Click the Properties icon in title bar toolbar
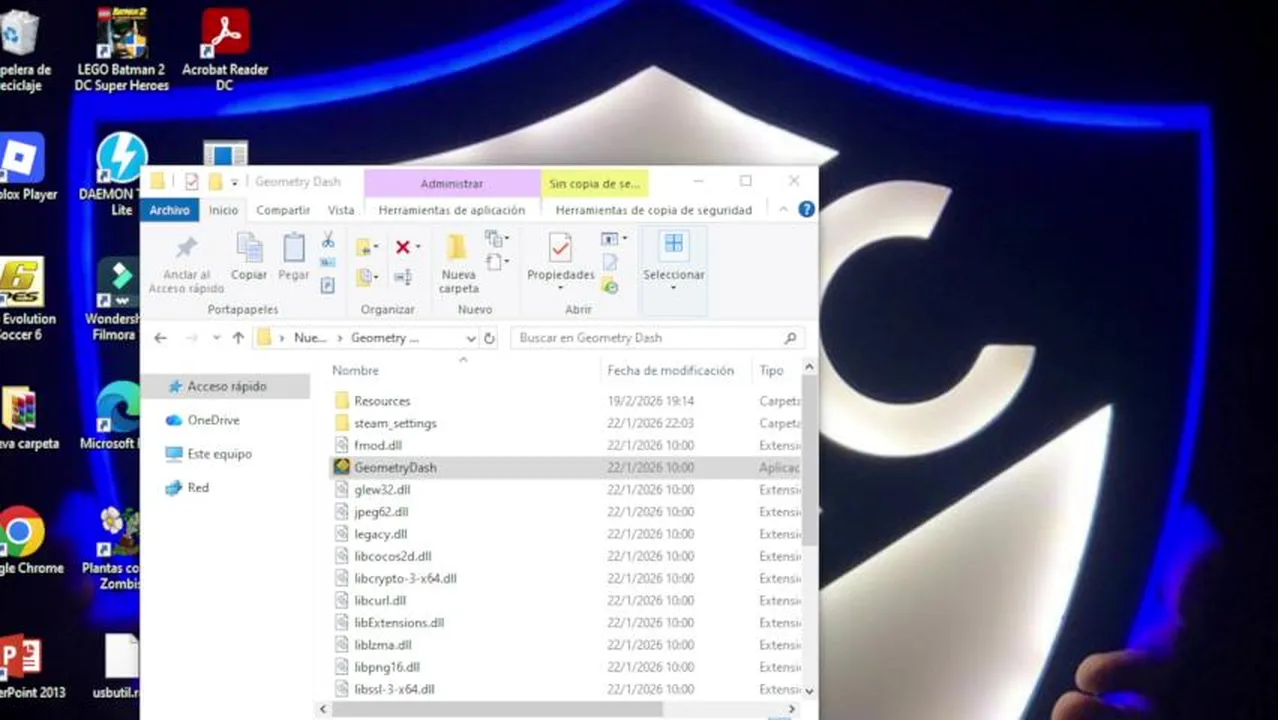The width and height of the screenshot is (1278, 720). click(x=192, y=182)
